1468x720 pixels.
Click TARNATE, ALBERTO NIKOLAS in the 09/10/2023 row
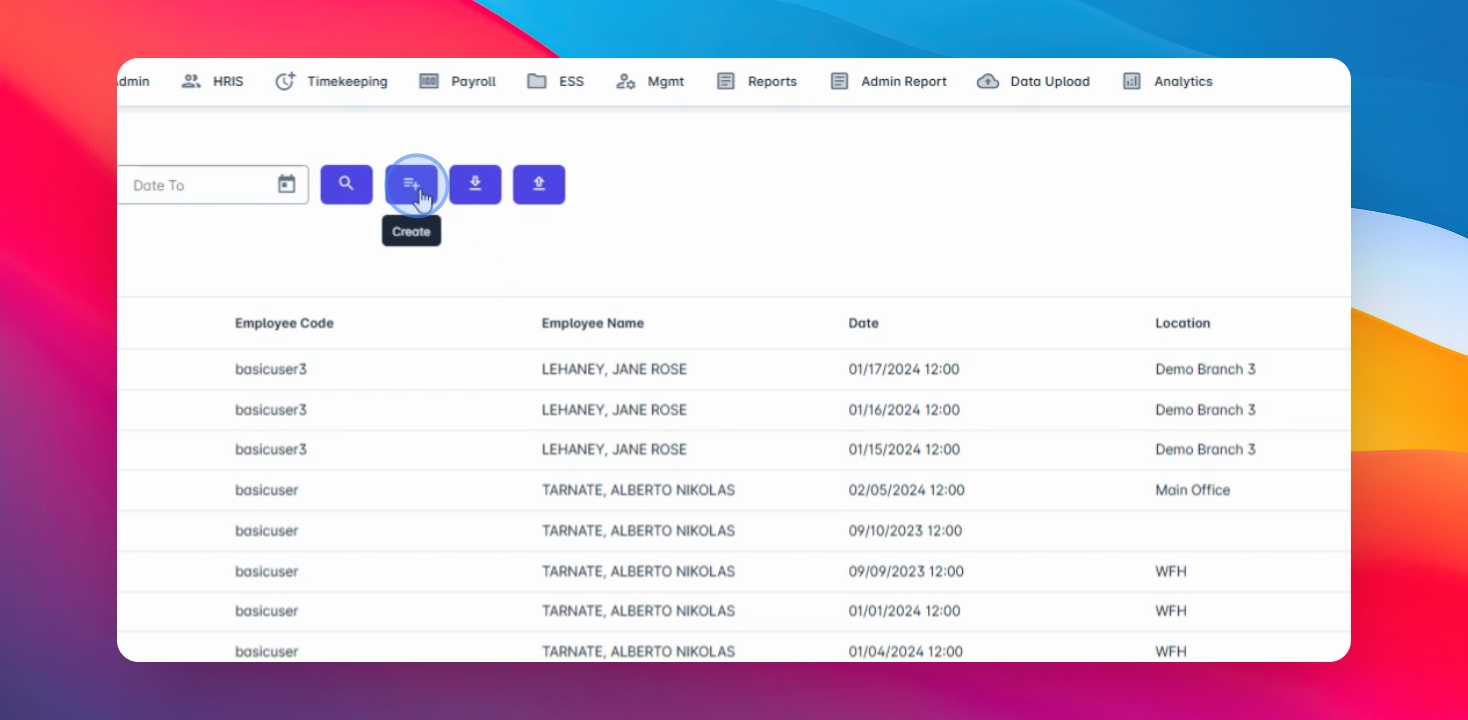tap(638, 531)
